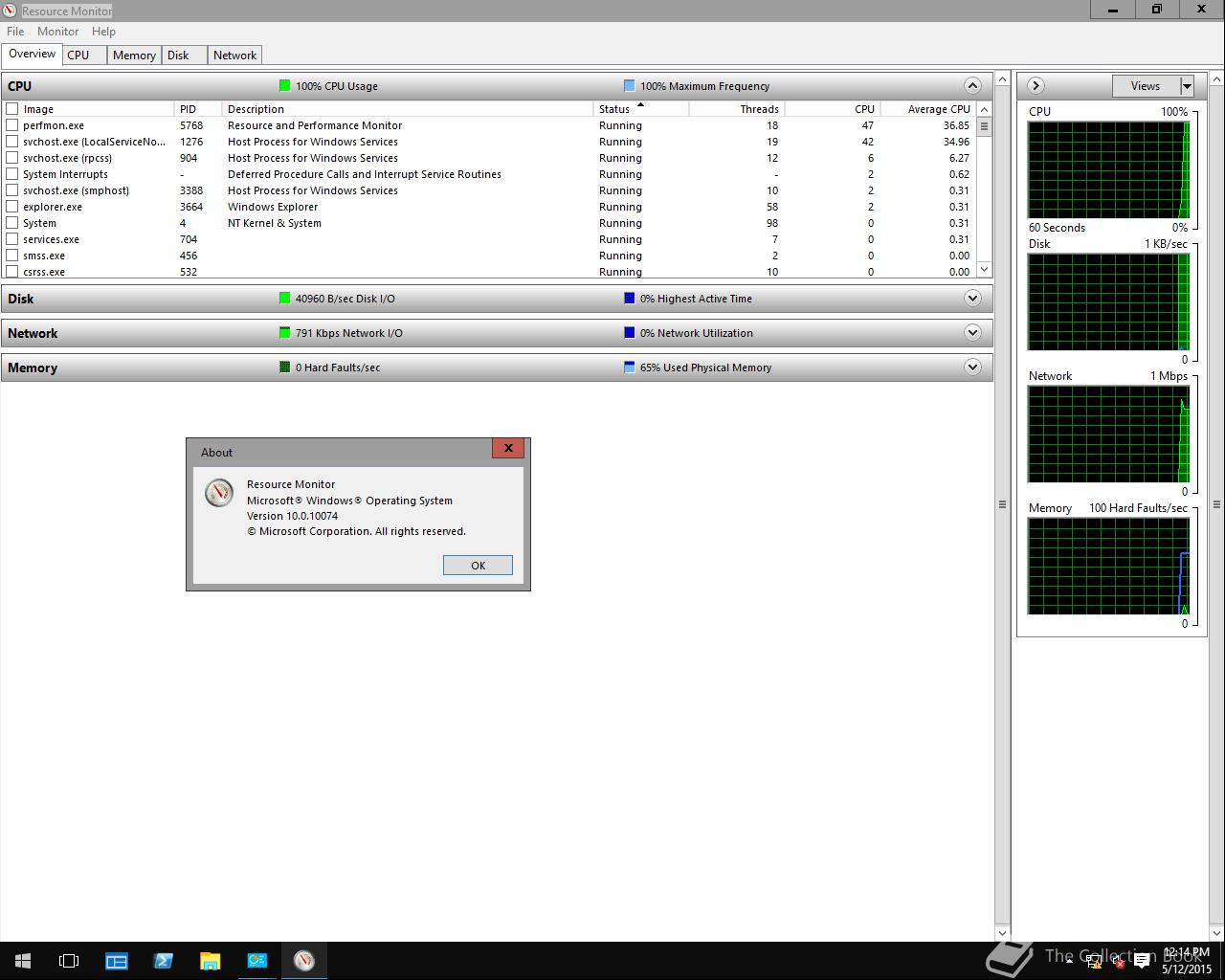Open File Explorer from taskbar
The width and height of the screenshot is (1225, 980).
click(210, 961)
